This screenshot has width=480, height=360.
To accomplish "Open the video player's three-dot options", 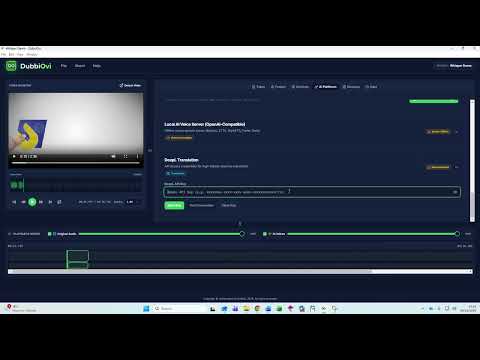I will [x=137, y=156].
